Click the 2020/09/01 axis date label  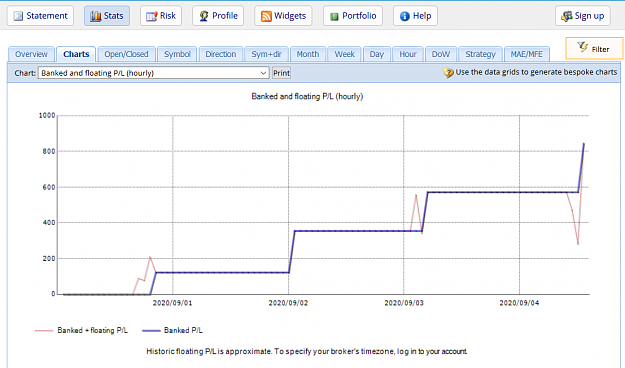tap(173, 303)
